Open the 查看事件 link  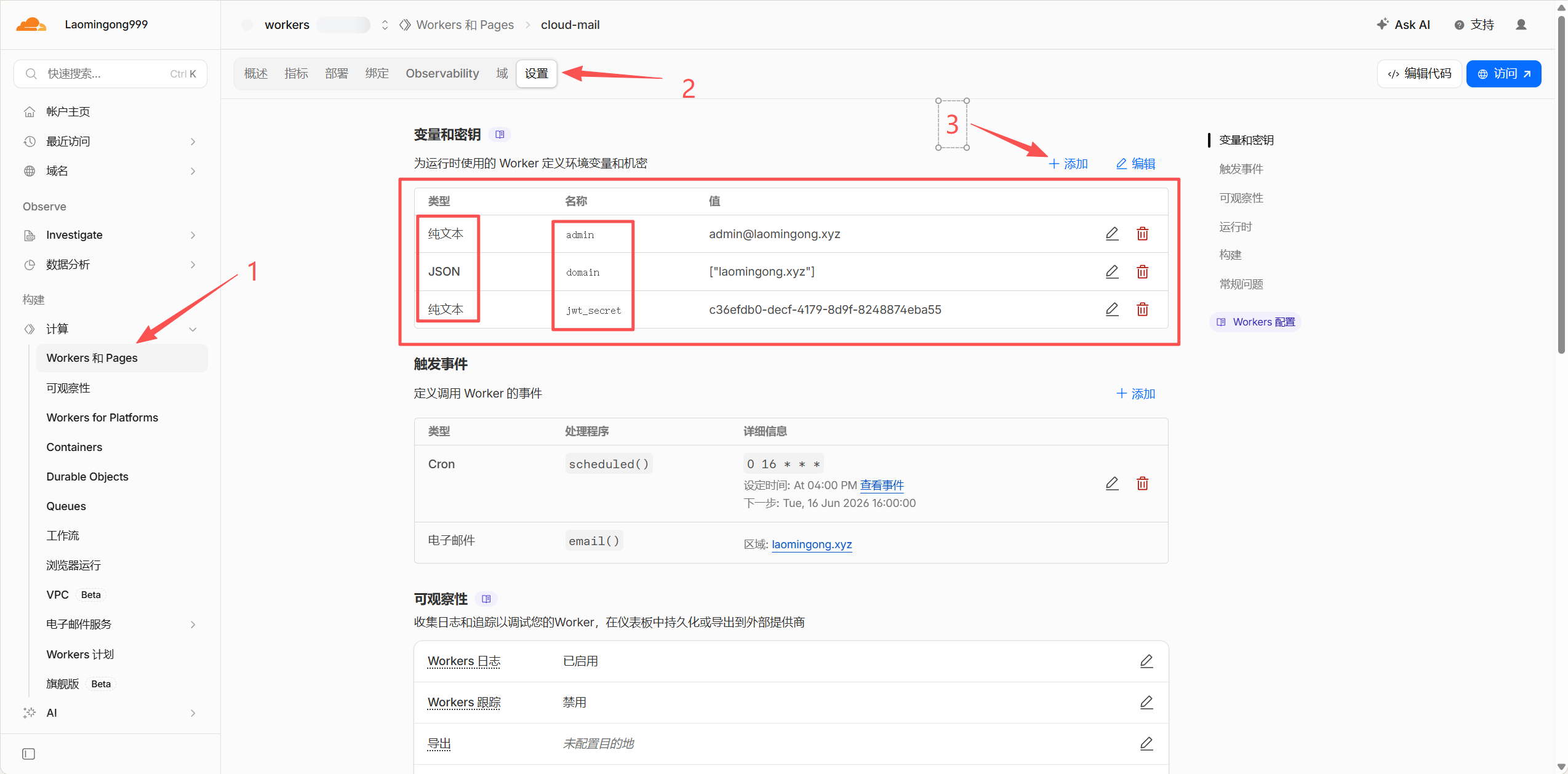click(x=882, y=485)
